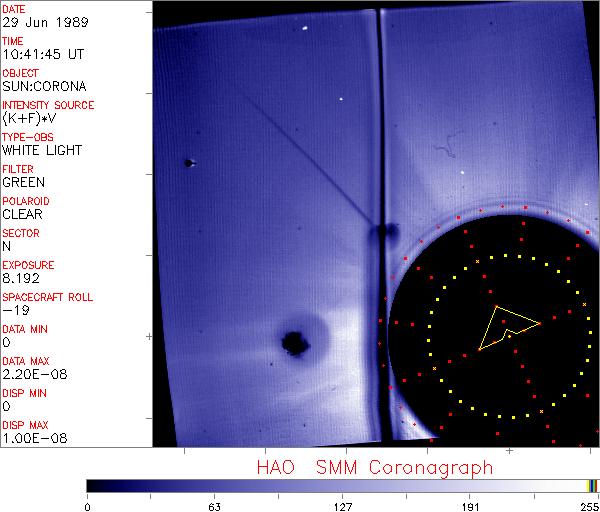Click the color bar near value 127
This screenshot has width=600, height=512.
point(342,486)
